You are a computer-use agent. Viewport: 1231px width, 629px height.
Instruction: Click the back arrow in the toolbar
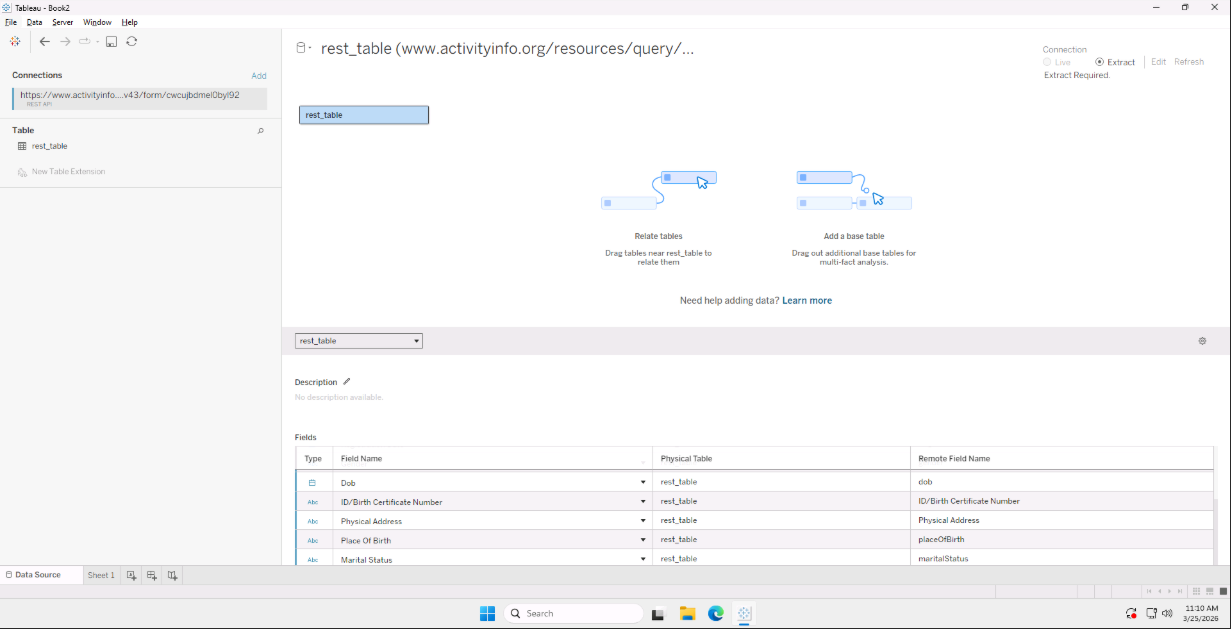[x=45, y=41]
